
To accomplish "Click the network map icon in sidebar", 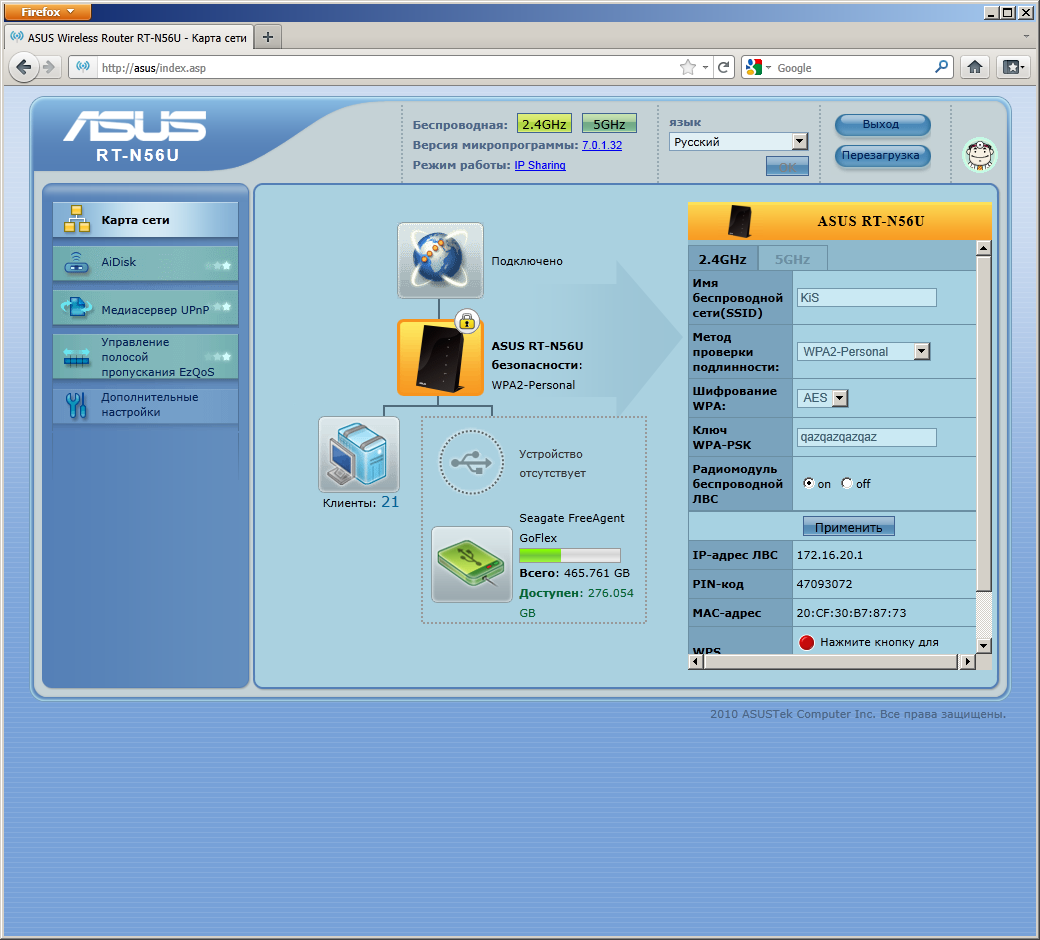I will click(77, 220).
